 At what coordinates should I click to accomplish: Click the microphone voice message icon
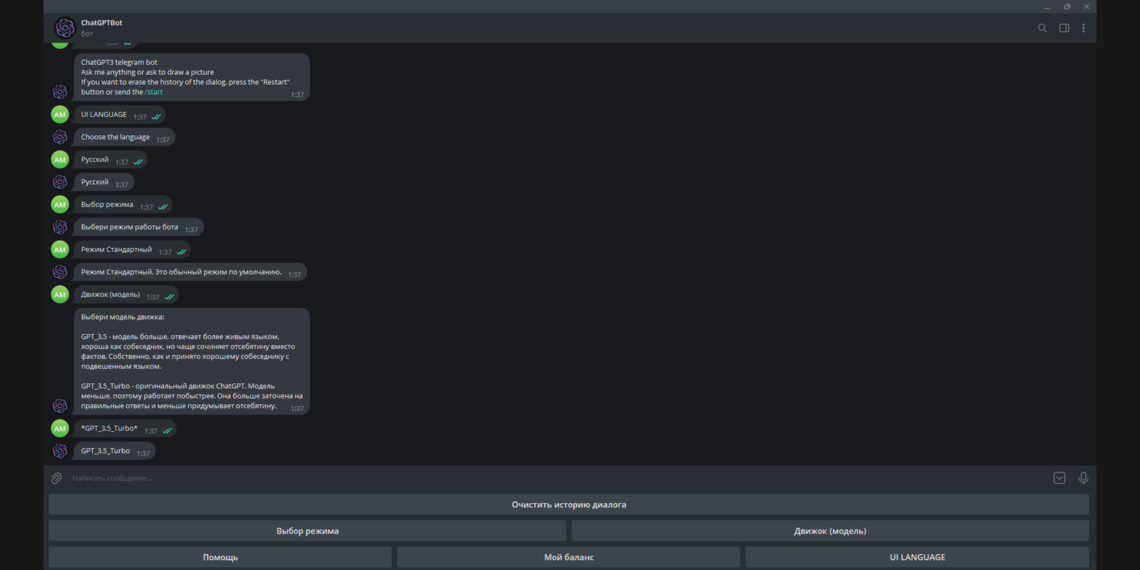point(1083,478)
